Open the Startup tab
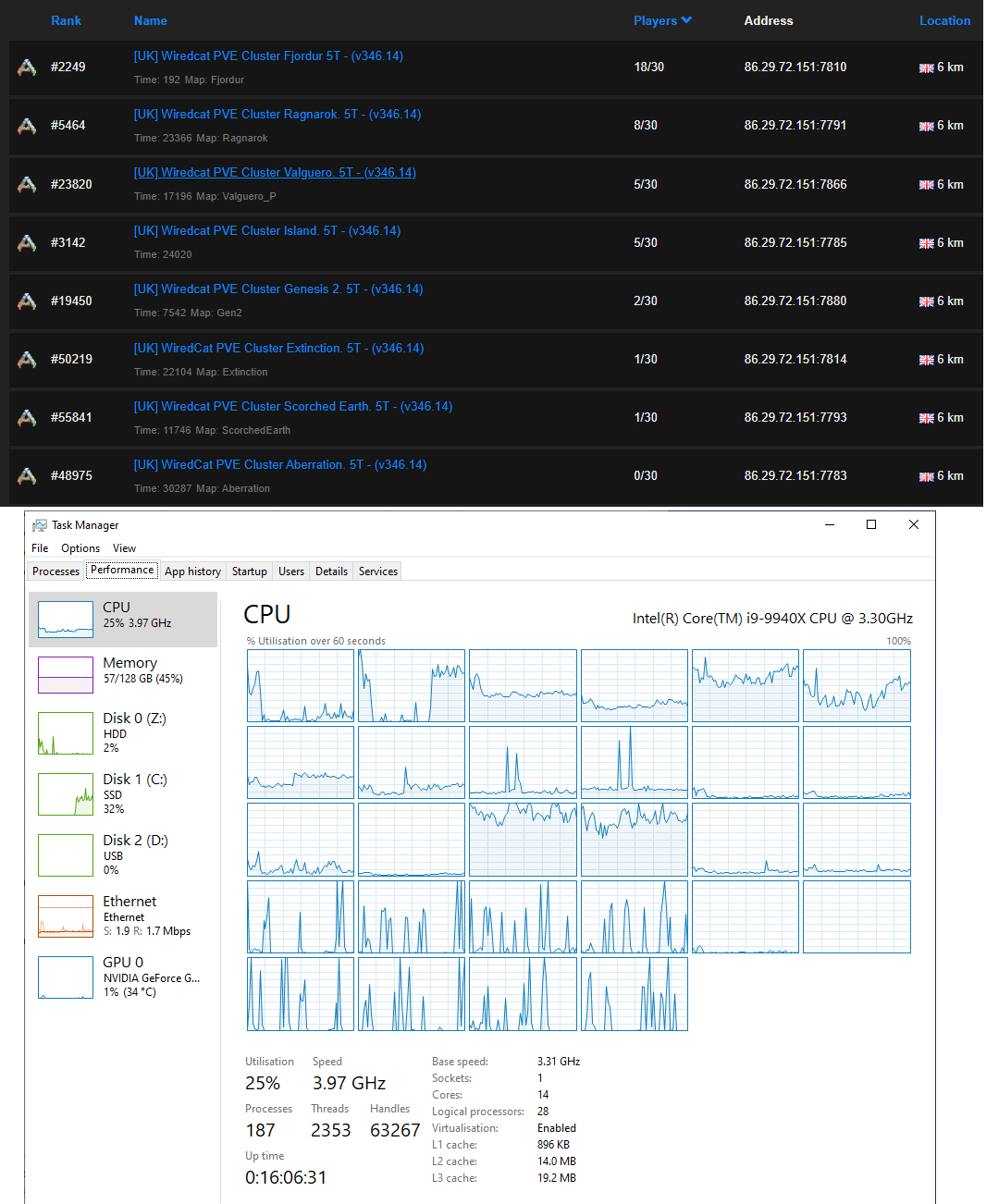 [249, 571]
